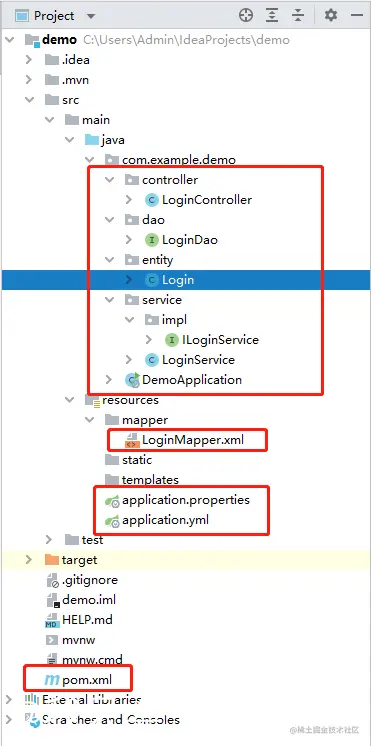Click the Scratches and Consoles icon
Viewport: 371px width, 746px height.
(32, 720)
